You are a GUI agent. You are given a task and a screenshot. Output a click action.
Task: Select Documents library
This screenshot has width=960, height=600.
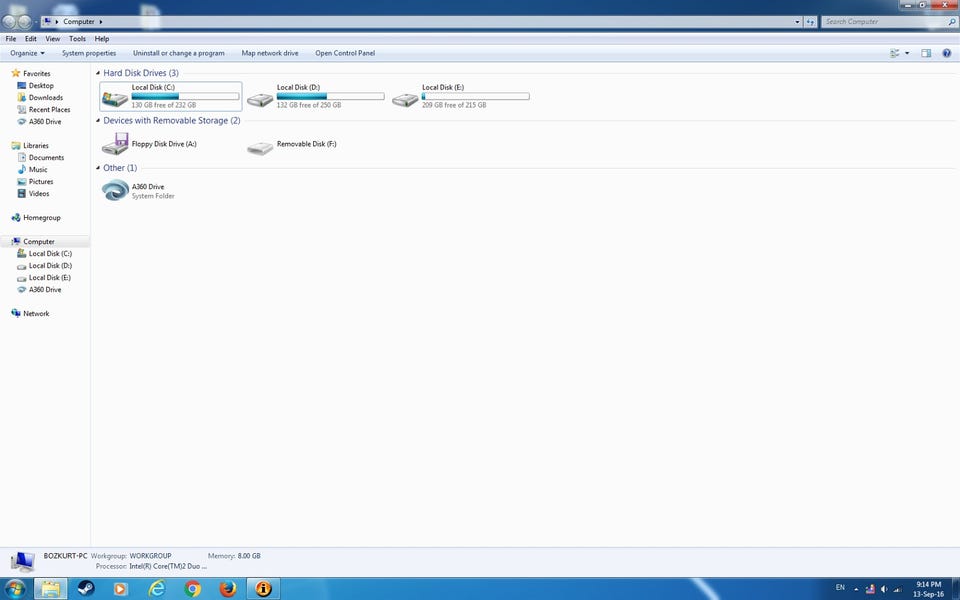[46, 157]
